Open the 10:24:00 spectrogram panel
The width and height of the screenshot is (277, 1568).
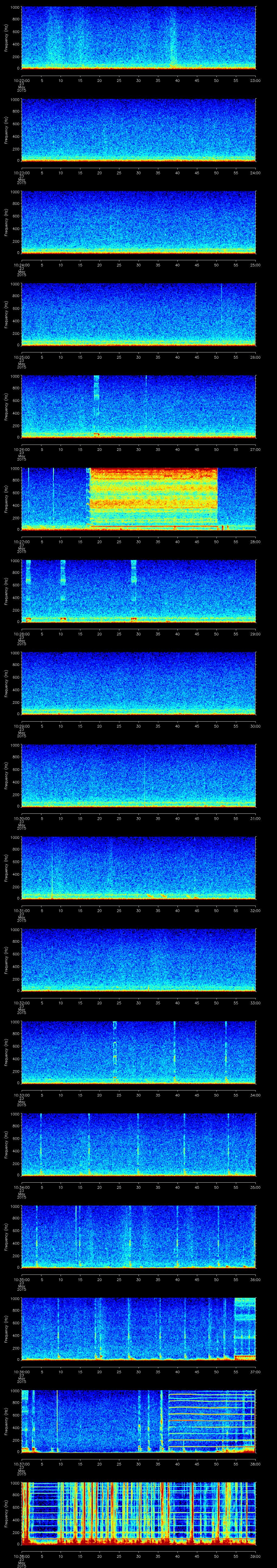coord(138,223)
